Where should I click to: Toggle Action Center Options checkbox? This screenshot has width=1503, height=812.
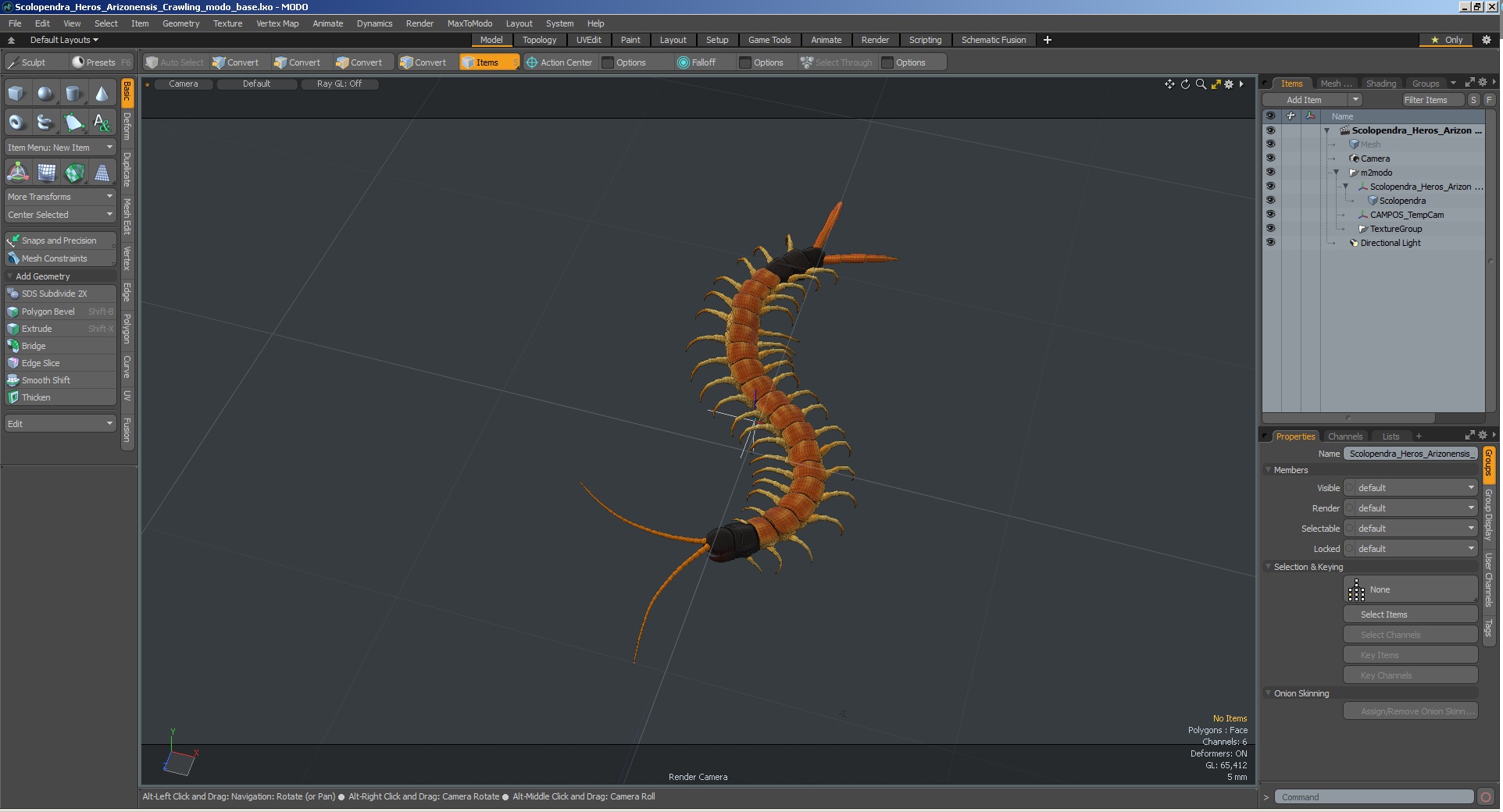(x=608, y=62)
